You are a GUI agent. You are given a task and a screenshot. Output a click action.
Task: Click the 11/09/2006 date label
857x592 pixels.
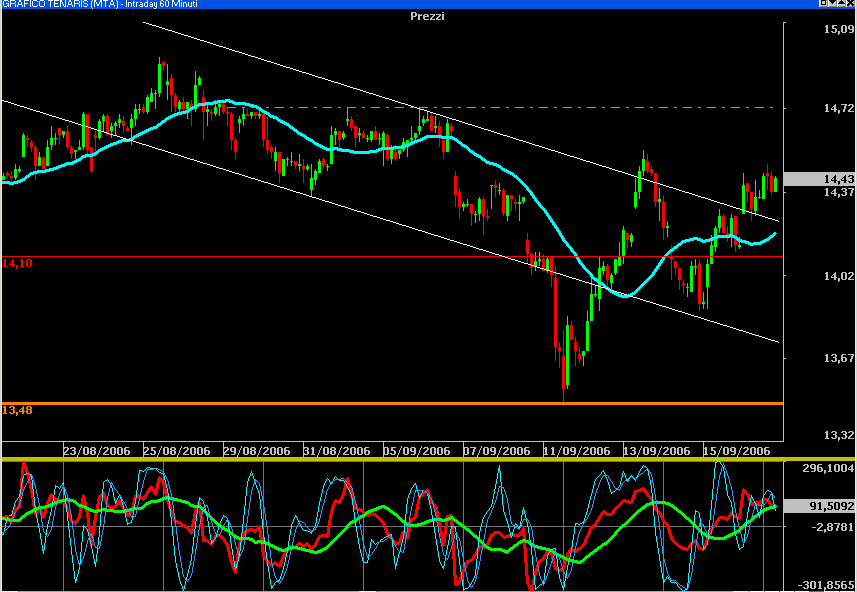tap(576, 452)
